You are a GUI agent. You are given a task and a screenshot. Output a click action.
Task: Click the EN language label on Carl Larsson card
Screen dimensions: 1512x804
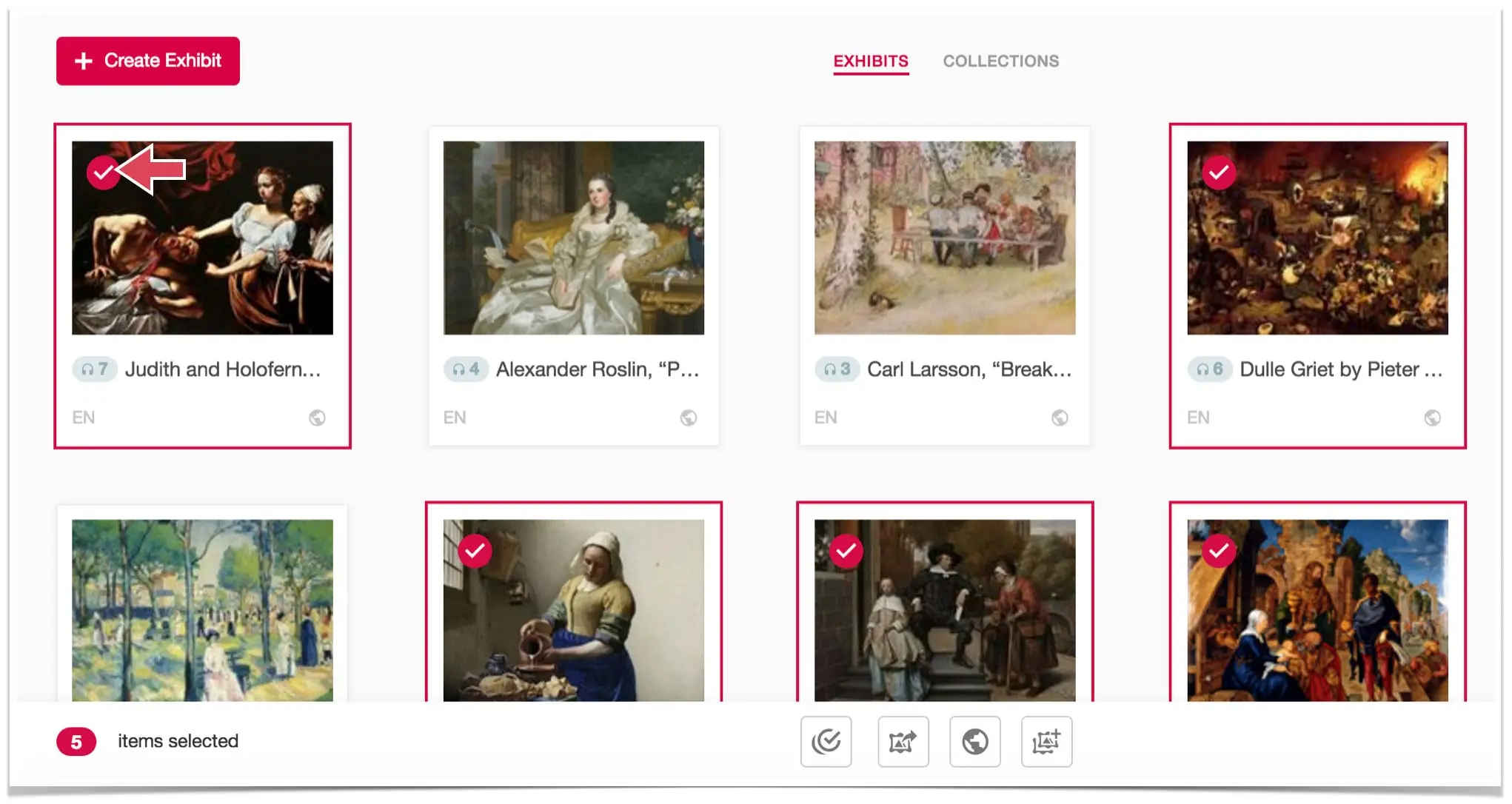(x=826, y=418)
